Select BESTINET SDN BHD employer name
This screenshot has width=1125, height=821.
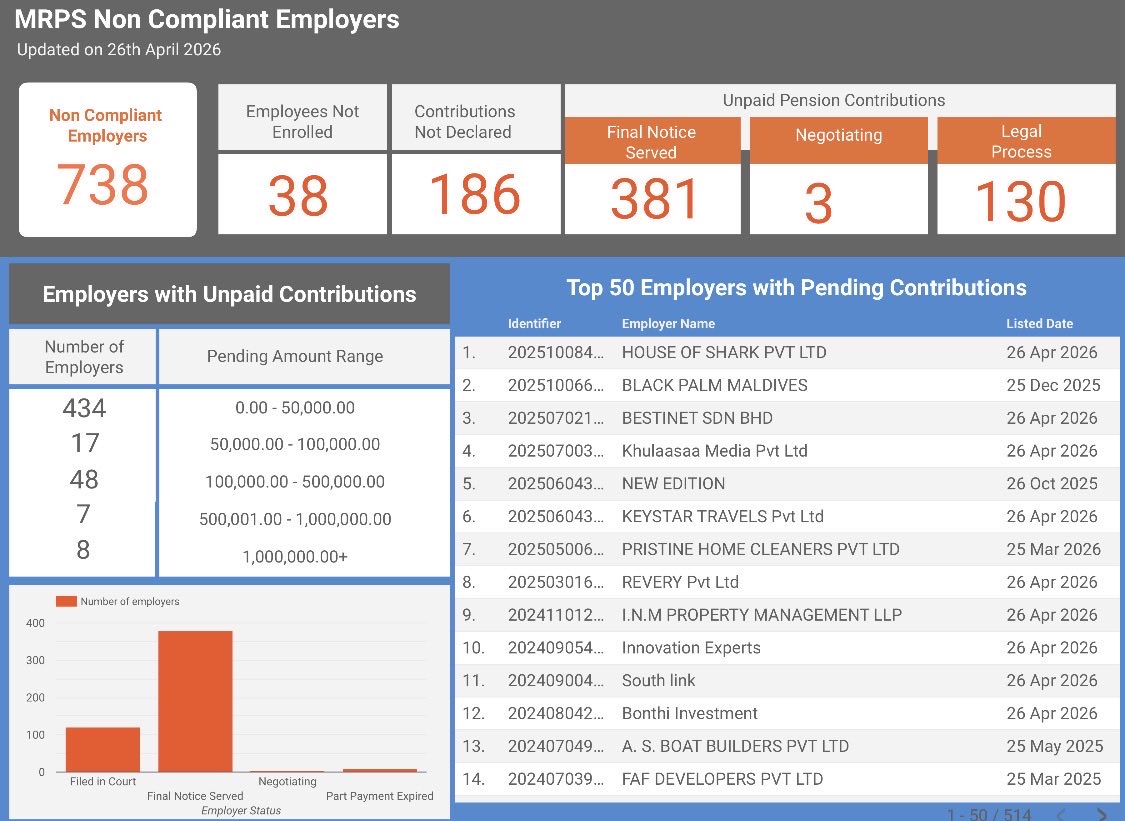tap(697, 418)
